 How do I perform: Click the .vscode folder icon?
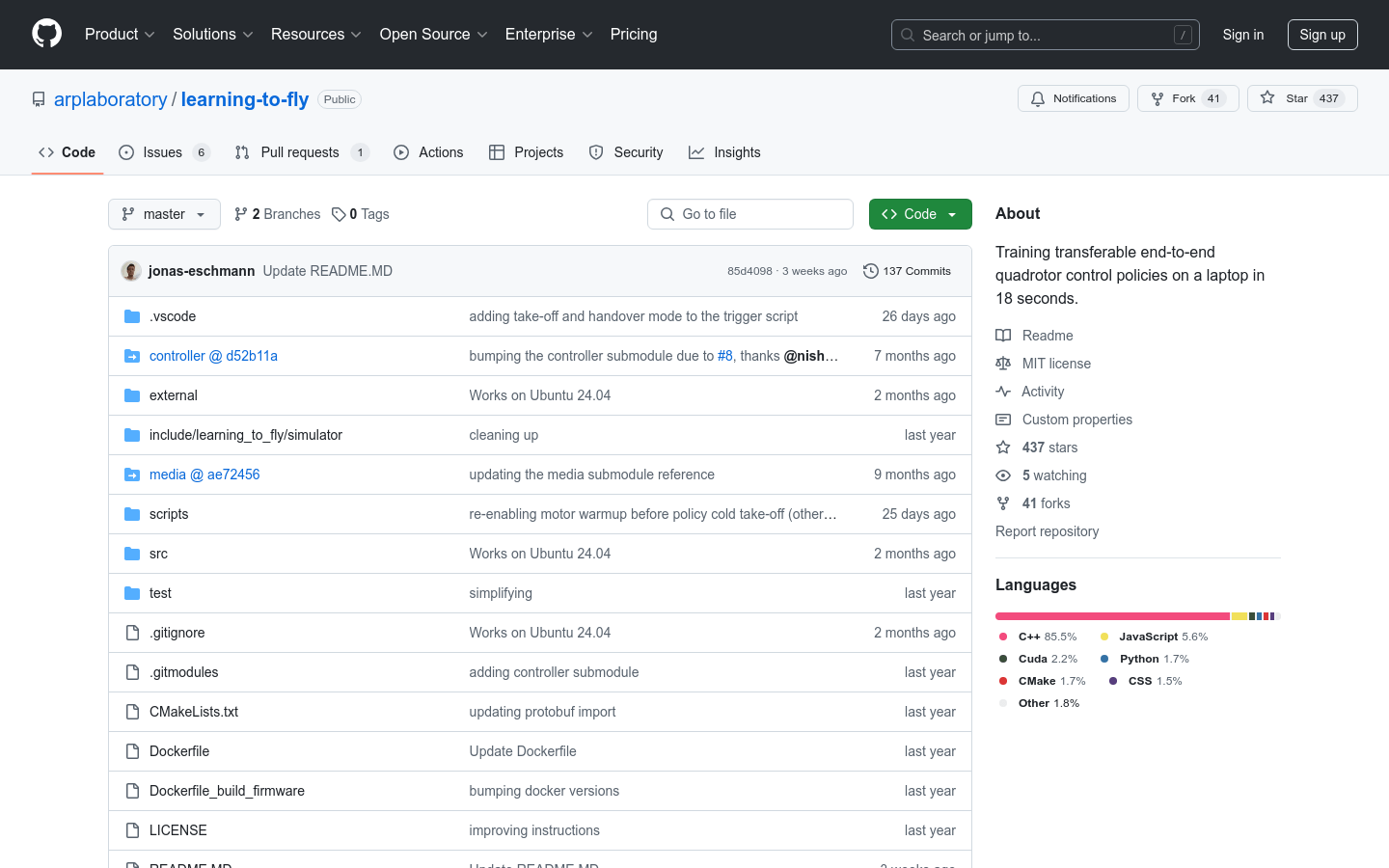(x=132, y=316)
